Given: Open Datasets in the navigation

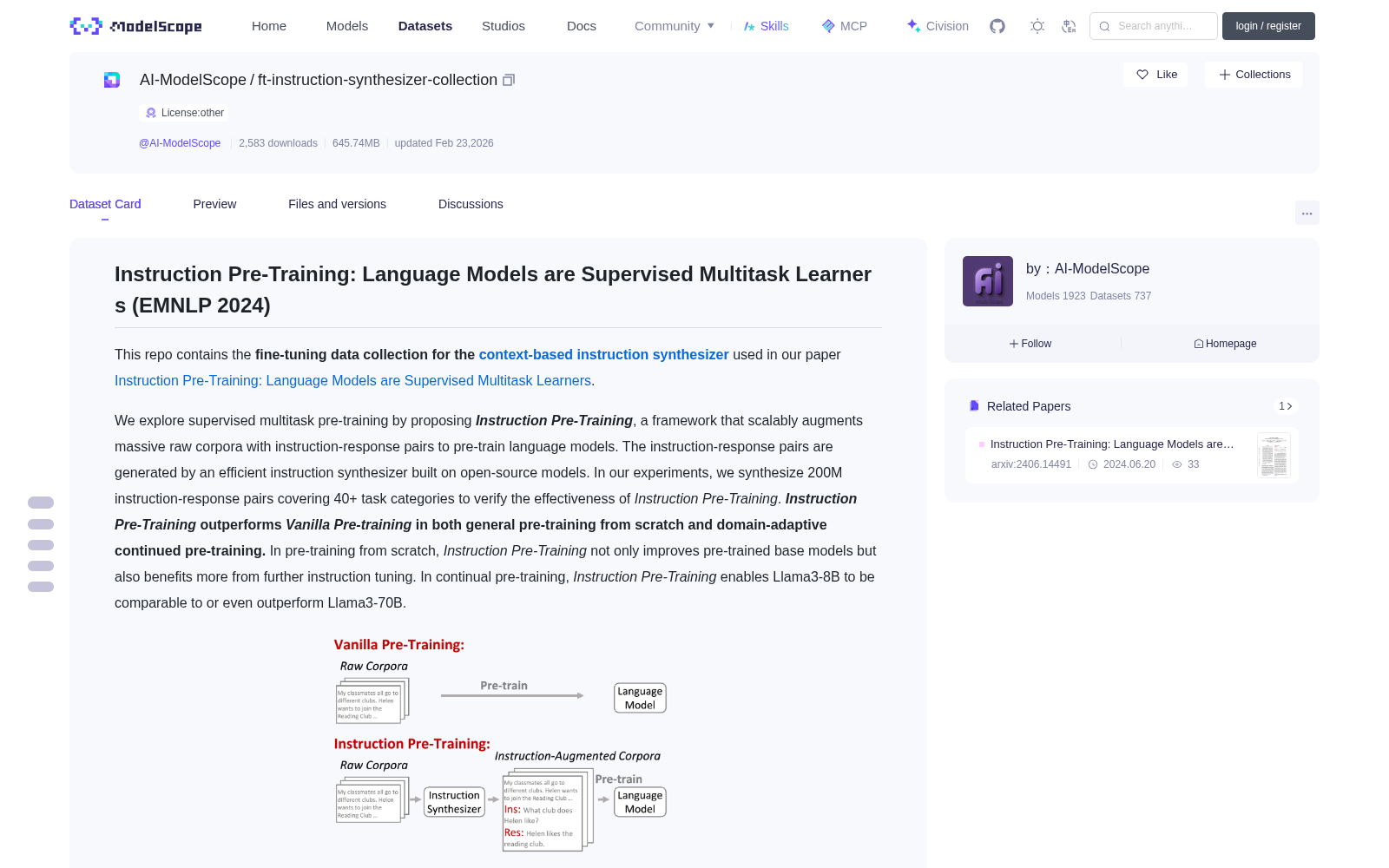Looking at the screenshot, I should (x=425, y=26).
